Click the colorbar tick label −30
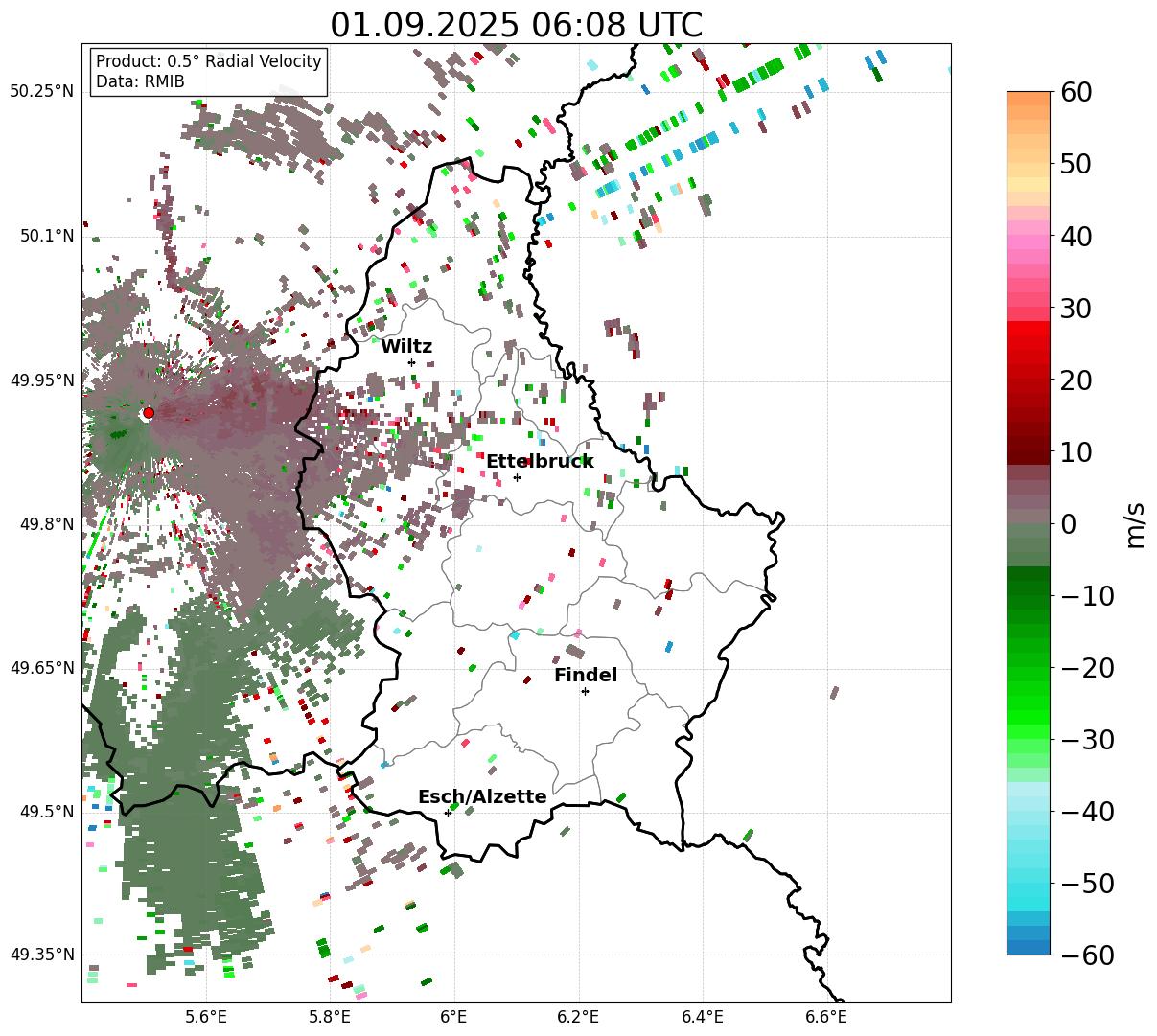Image resolution: width=1157 pixels, height=1036 pixels. point(1087,739)
